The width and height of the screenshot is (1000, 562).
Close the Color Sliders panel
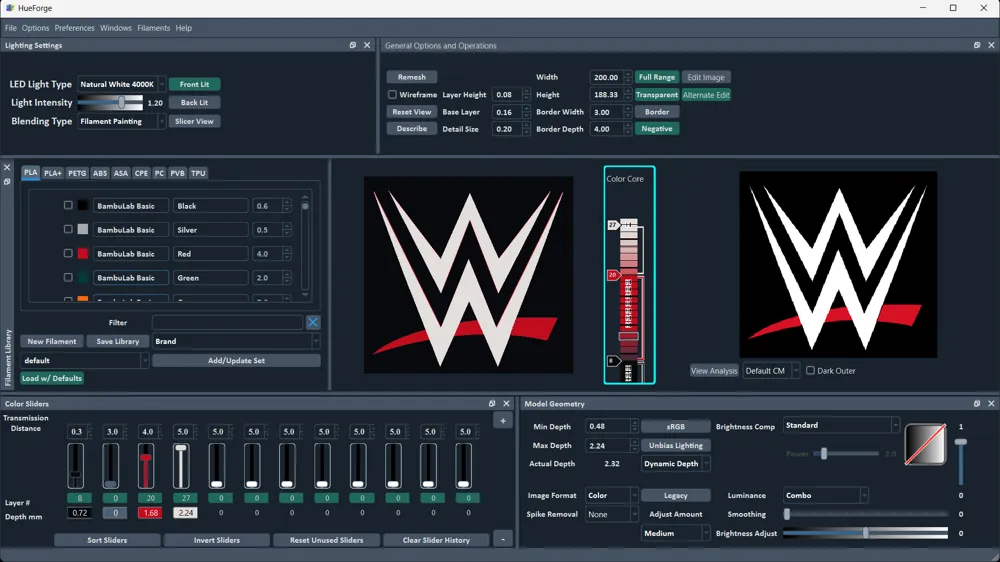point(506,404)
